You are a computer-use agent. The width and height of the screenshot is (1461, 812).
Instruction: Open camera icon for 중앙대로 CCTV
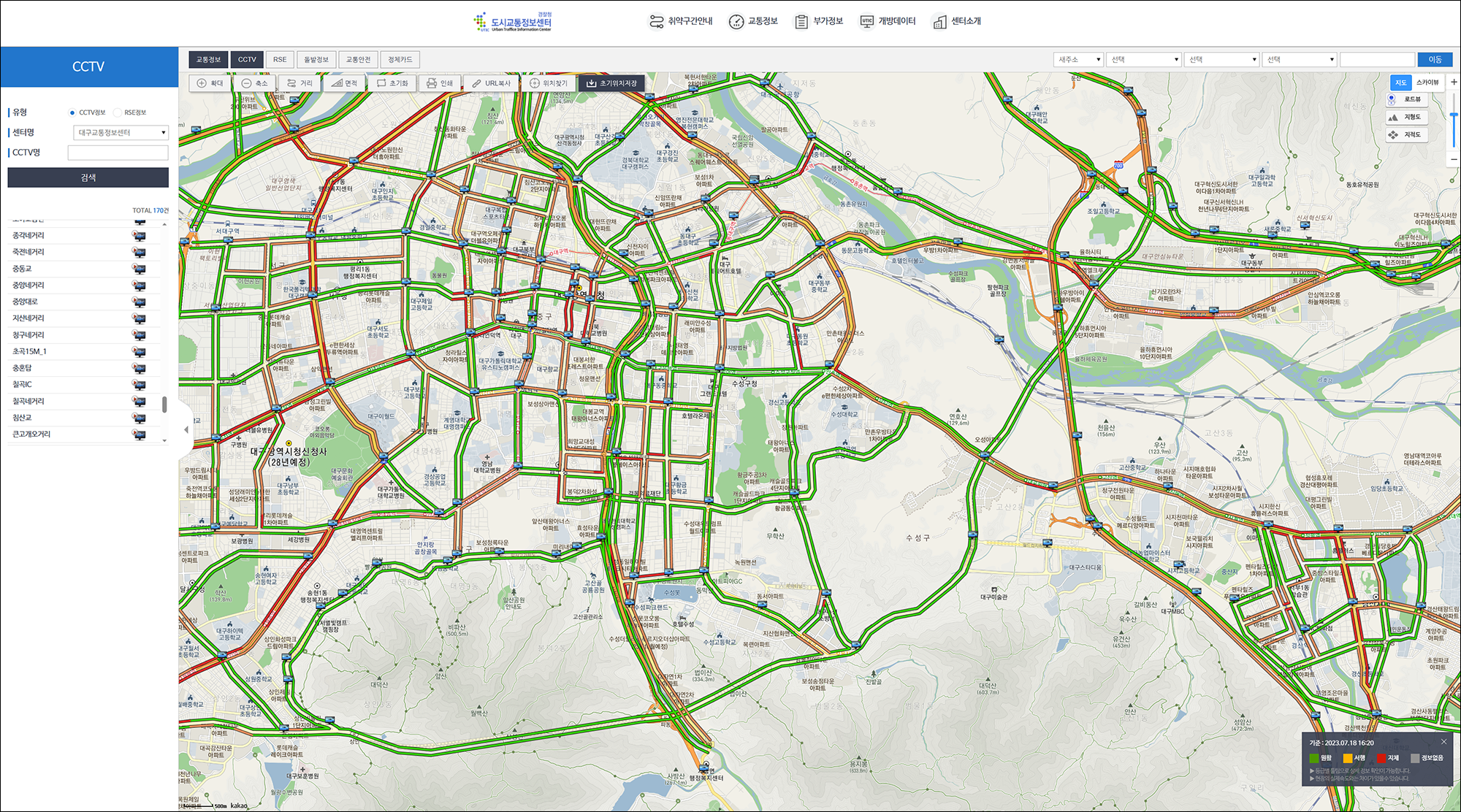coord(139,302)
